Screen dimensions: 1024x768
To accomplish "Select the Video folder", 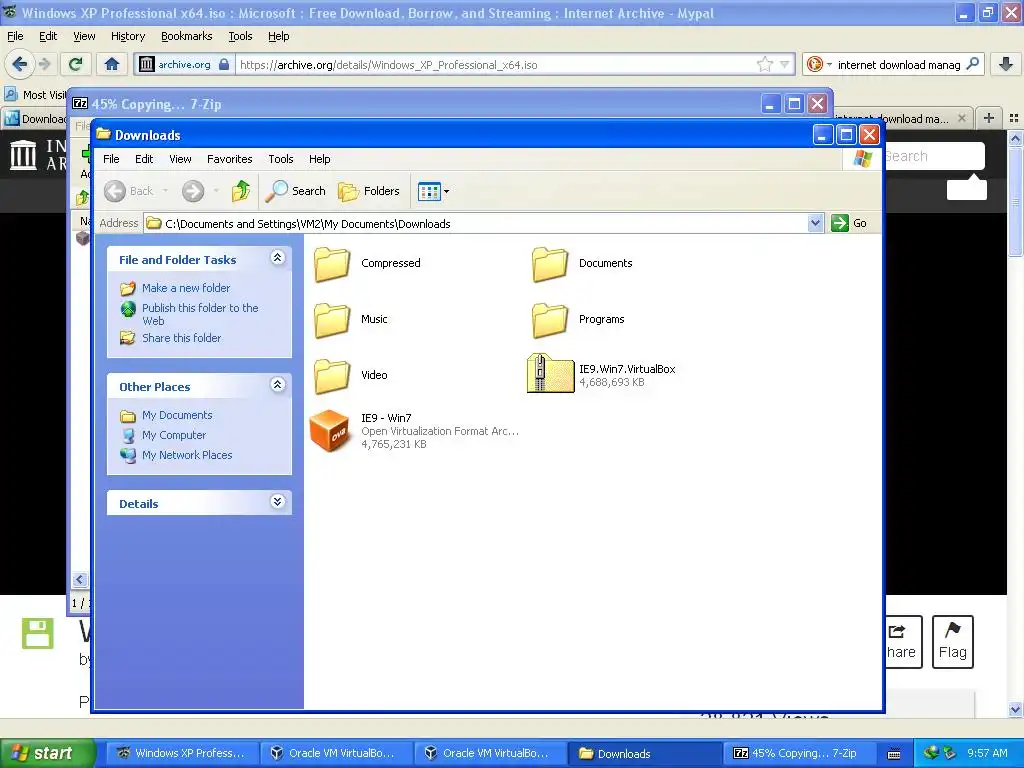I will [351, 376].
